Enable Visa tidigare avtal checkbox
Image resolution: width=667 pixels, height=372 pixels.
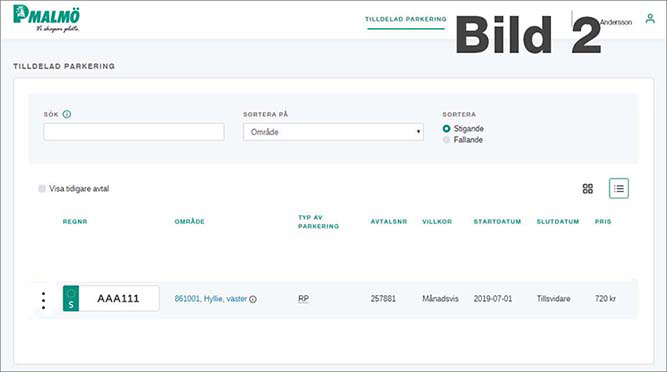pyautogui.click(x=42, y=188)
